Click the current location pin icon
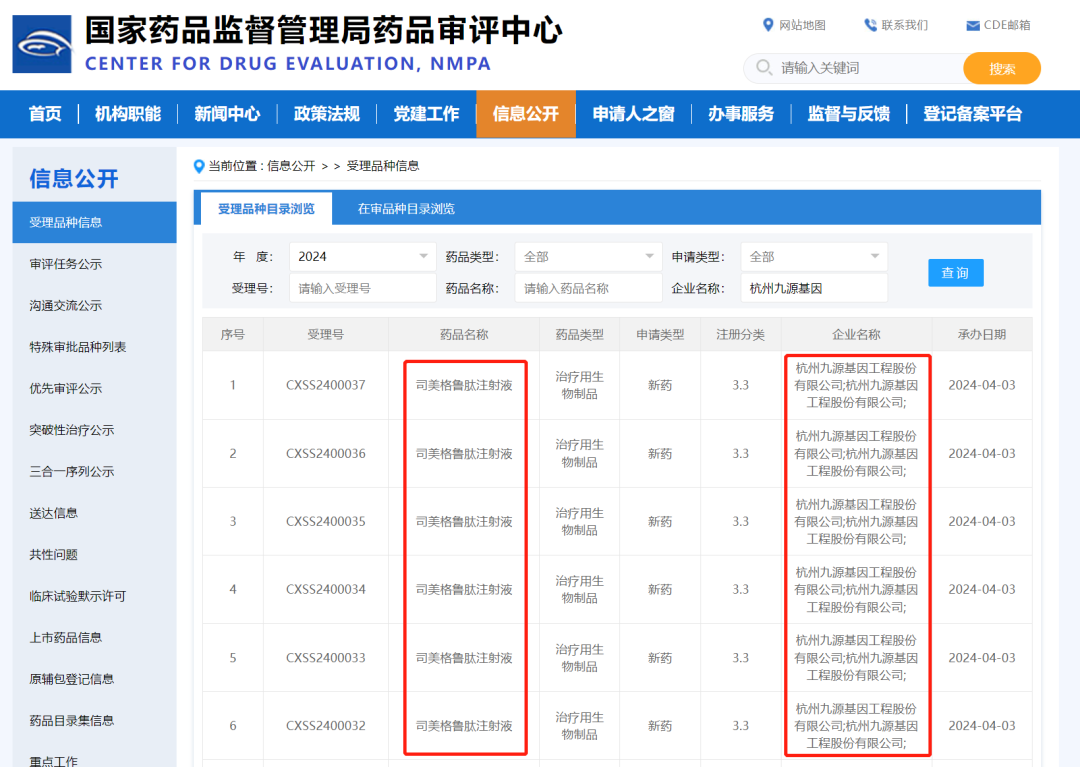1080x767 pixels. coord(199,166)
